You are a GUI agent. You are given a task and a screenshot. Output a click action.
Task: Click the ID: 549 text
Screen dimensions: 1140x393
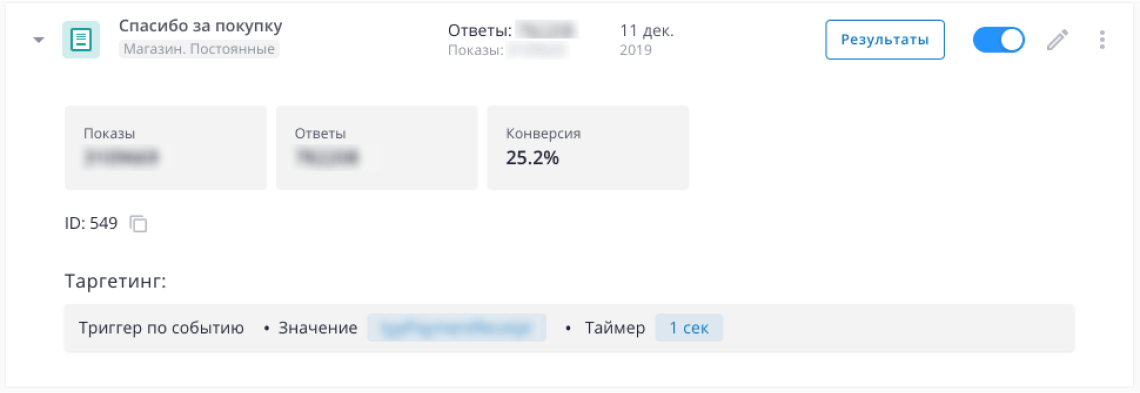tap(91, 224)
